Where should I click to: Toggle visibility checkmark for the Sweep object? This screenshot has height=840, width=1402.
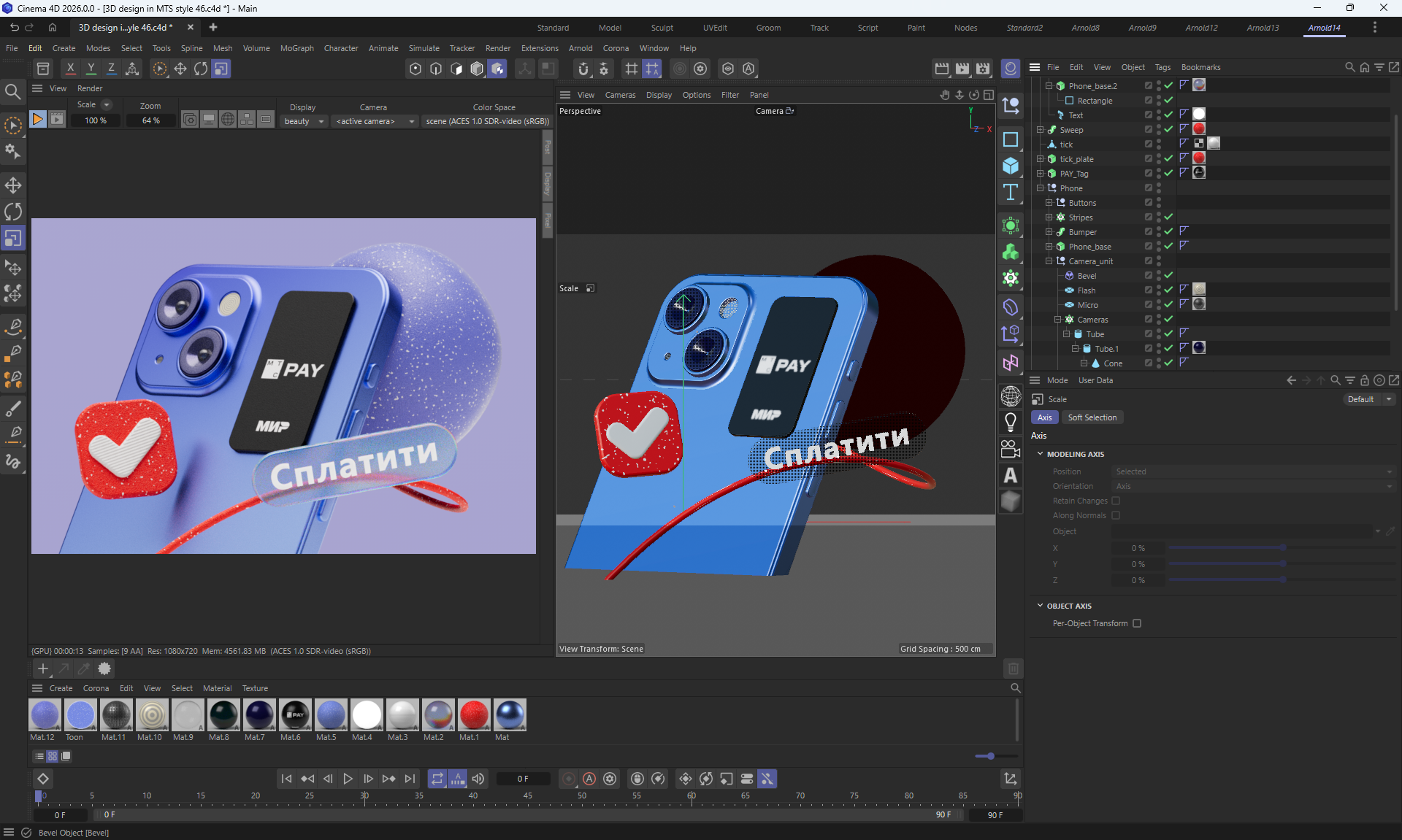pos(1168,130)
